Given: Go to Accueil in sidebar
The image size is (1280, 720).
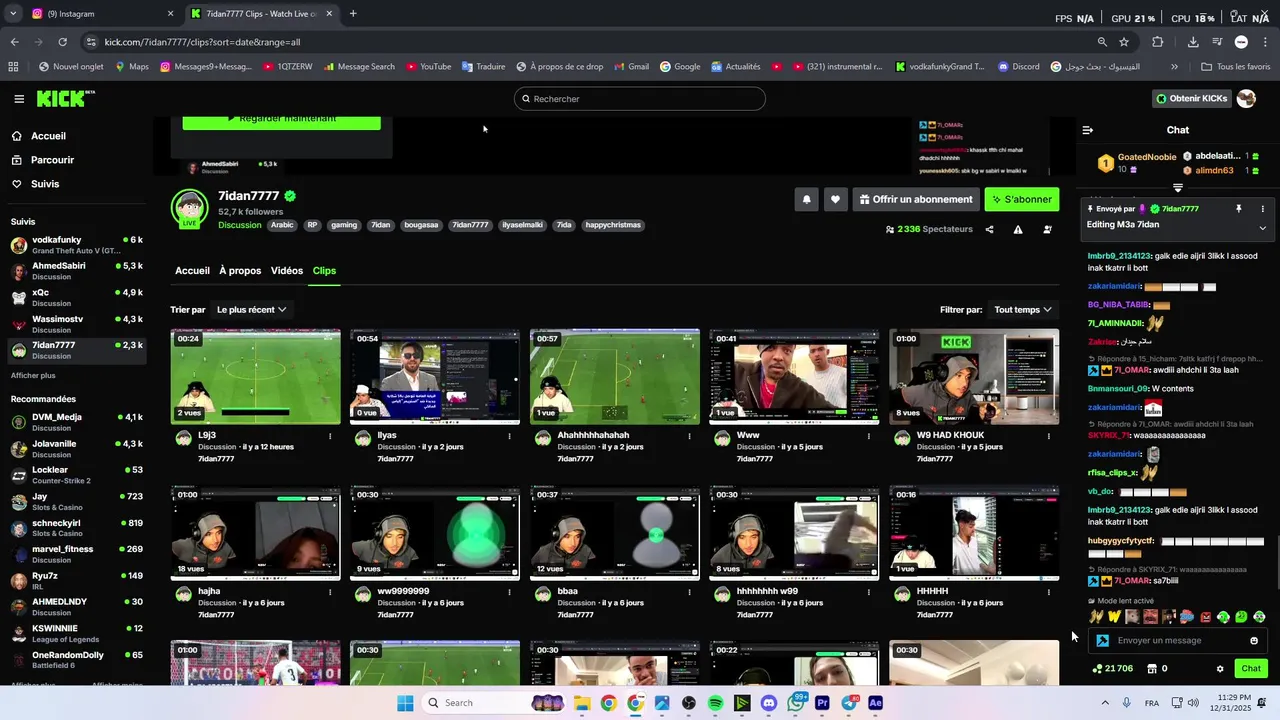Looking at the screenshot, I should [48, 136].
